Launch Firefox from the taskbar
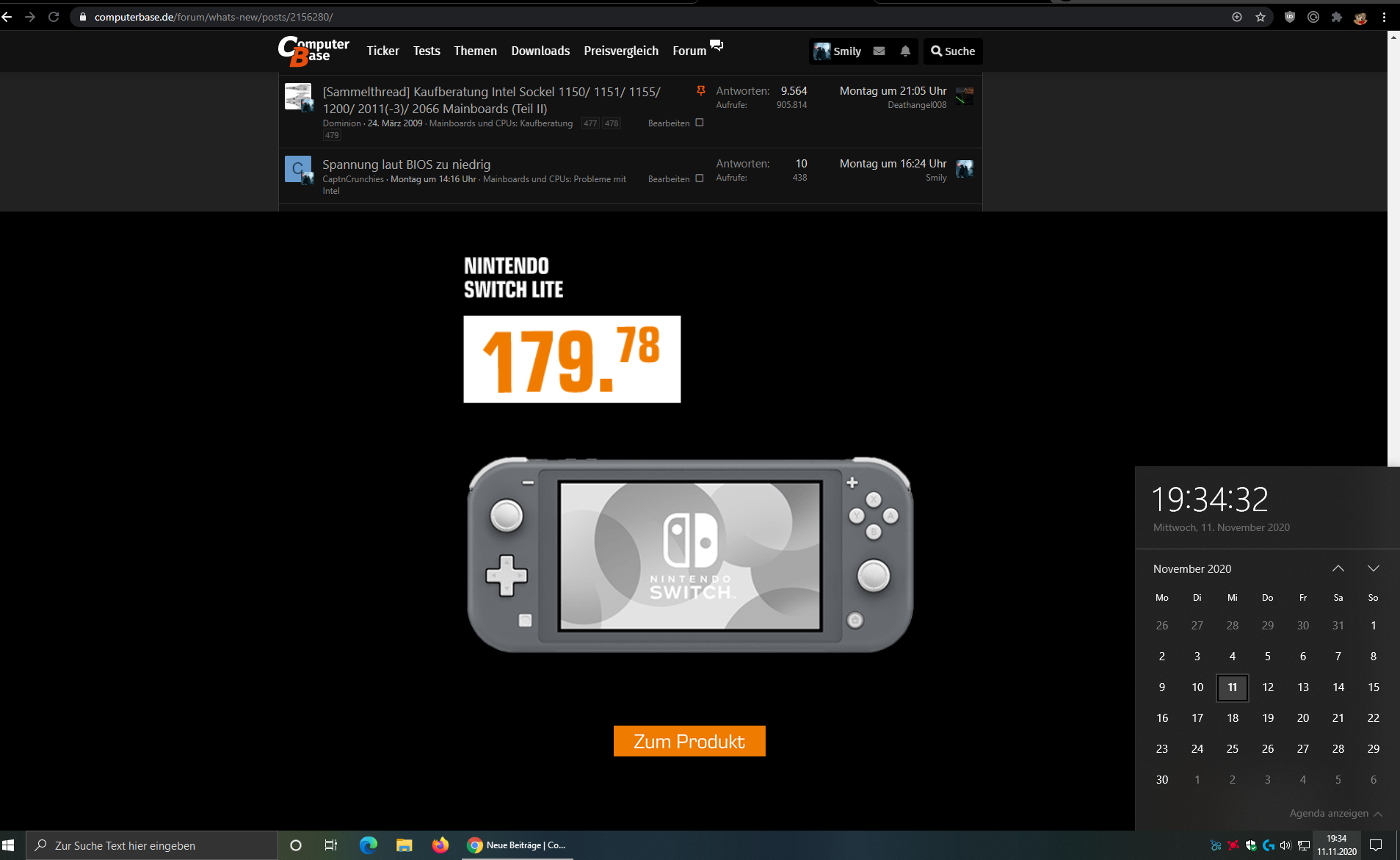This screenshot has height=860, width=1400. tap(440, 845)
